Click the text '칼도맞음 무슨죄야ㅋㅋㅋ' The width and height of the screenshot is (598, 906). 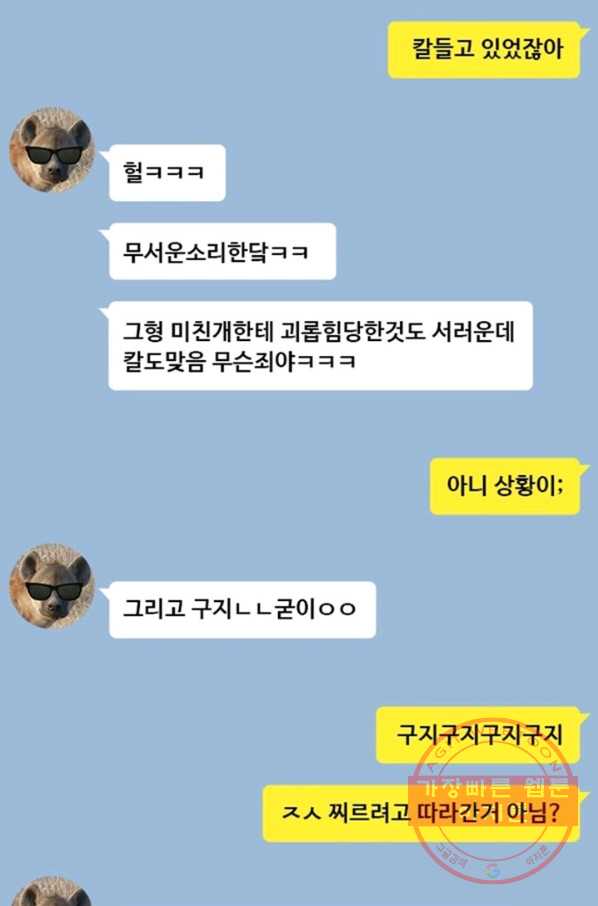click(239, 362)
